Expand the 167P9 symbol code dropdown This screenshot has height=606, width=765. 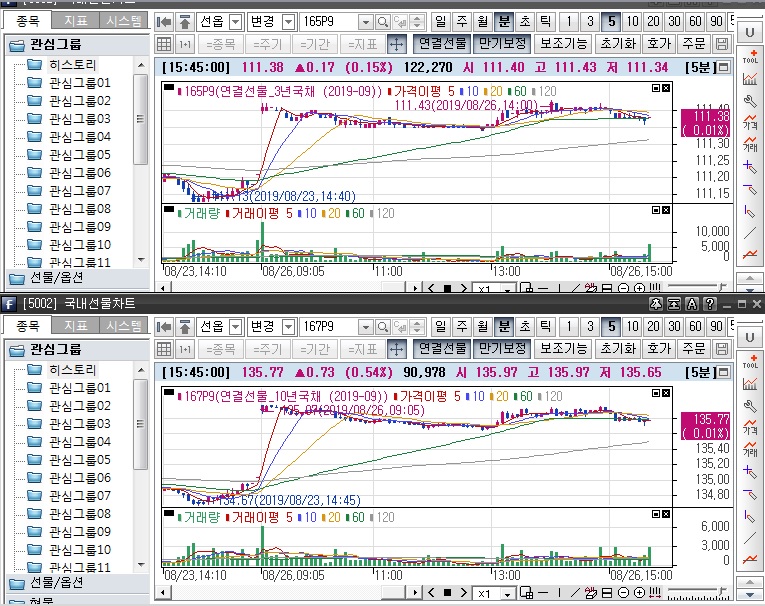pyautogui.click(x=364, y=326)
